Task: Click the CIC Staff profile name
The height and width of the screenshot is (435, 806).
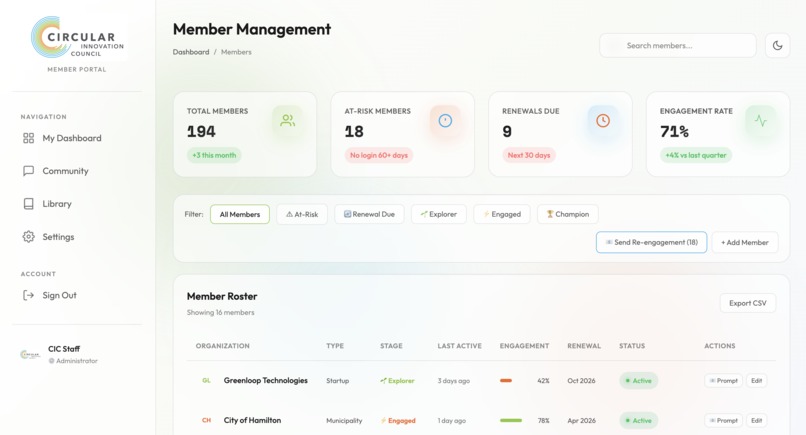Action: pos(64,349)
